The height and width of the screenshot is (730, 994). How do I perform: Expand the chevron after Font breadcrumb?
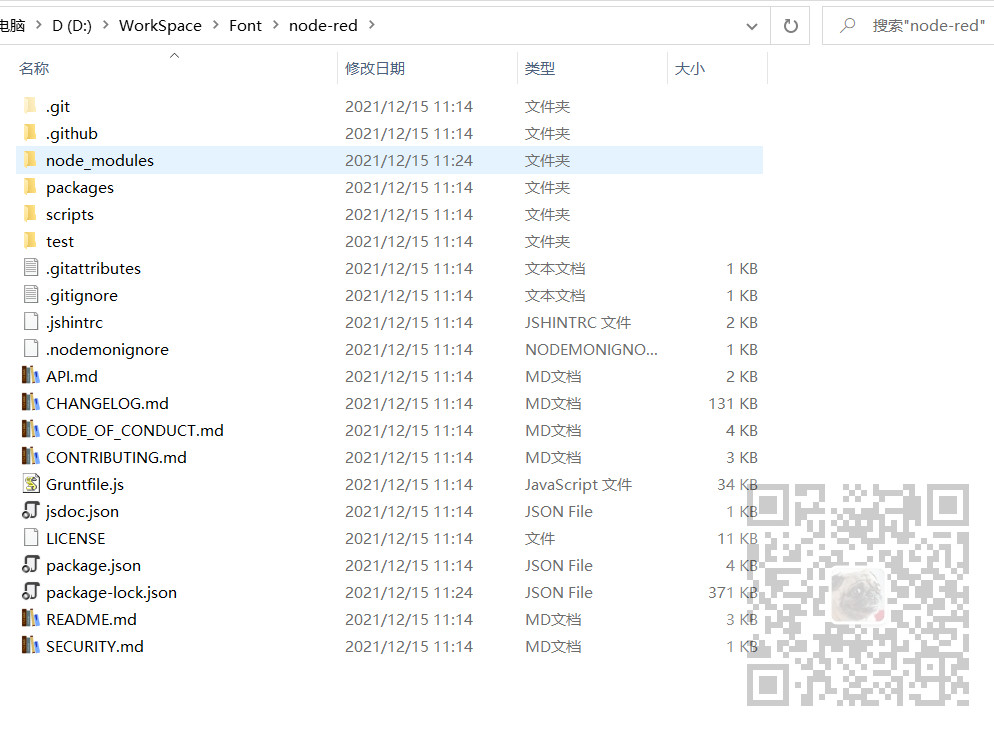(275, 25)
